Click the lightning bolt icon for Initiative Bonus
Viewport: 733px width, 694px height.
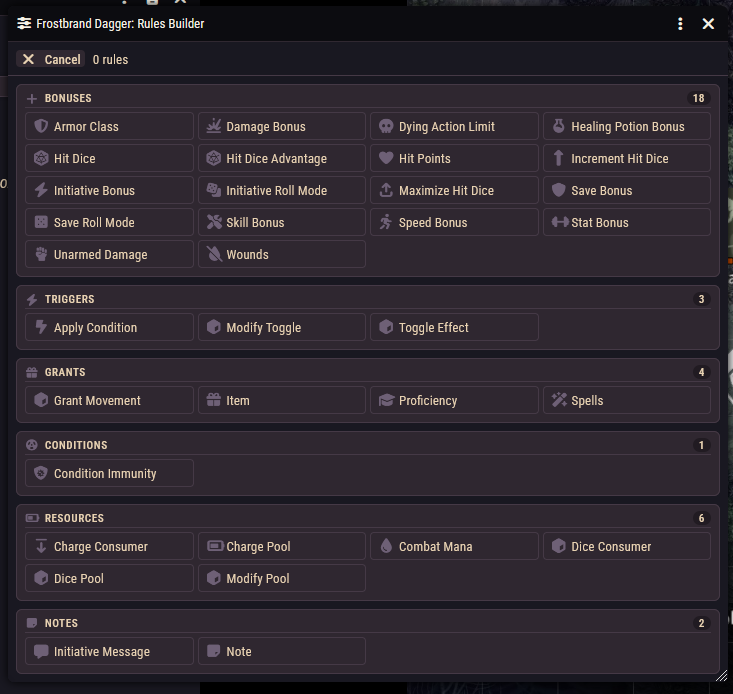pyautogui.click(x=41, y=190)
